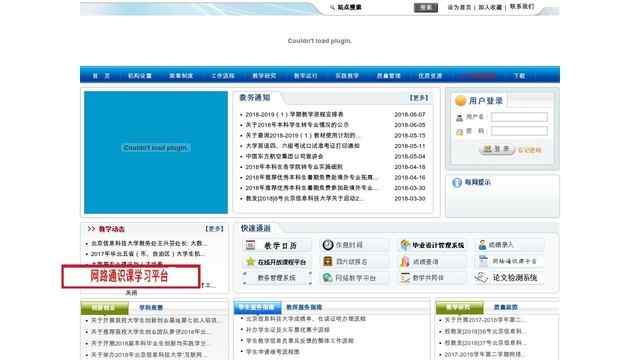
Task: Open the 工作流程 menu
Action: coord(223,76)
